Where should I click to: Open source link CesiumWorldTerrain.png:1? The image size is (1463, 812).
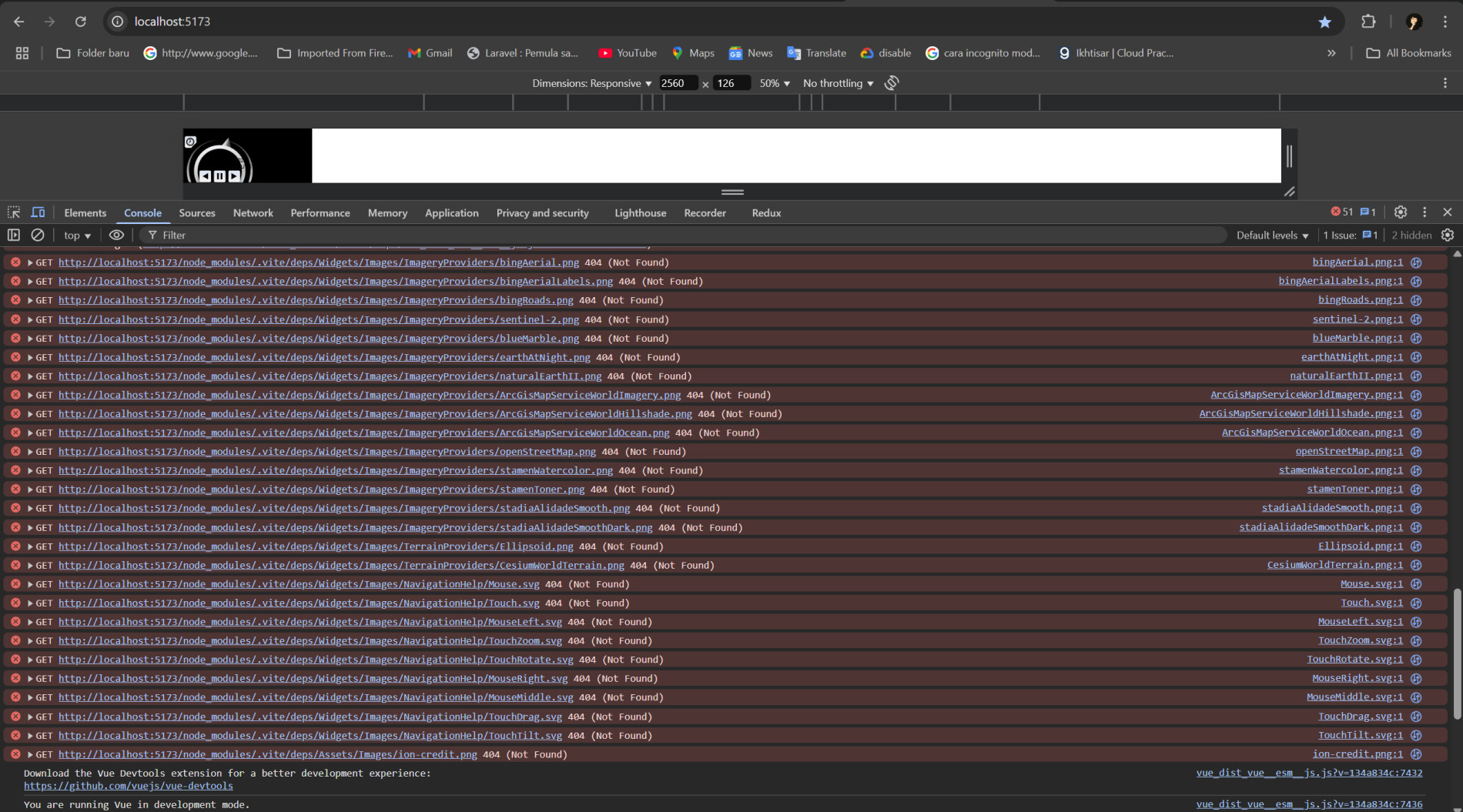[x=1335, y=565]
